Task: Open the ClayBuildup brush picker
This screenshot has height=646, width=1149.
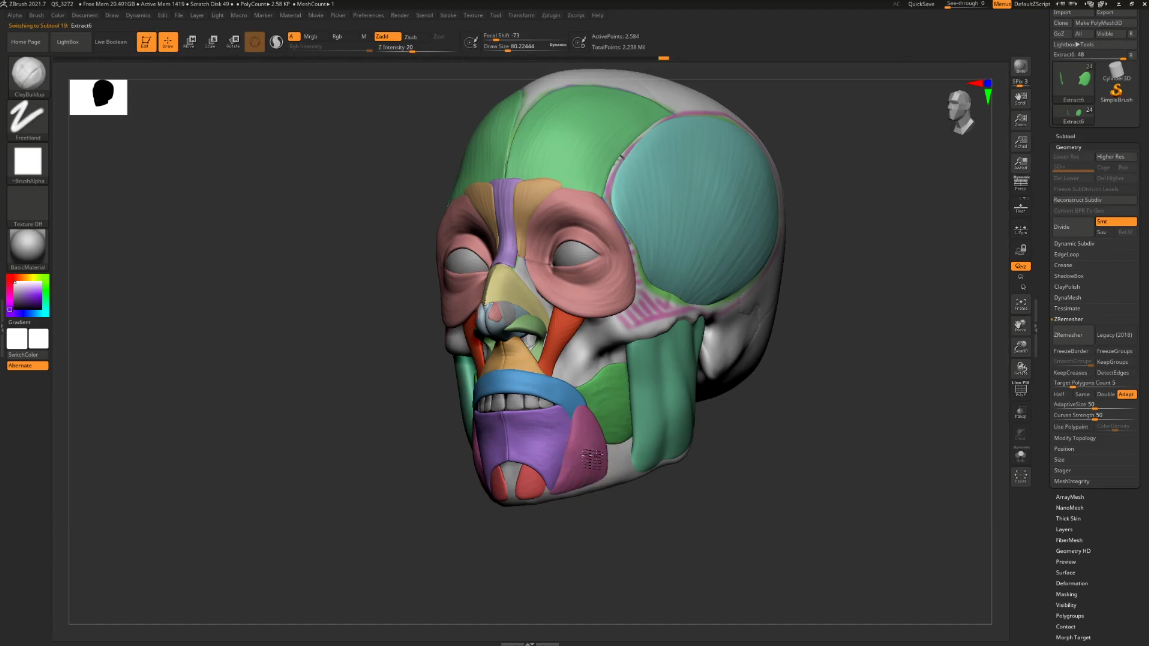Action: [x=28, y=77]
